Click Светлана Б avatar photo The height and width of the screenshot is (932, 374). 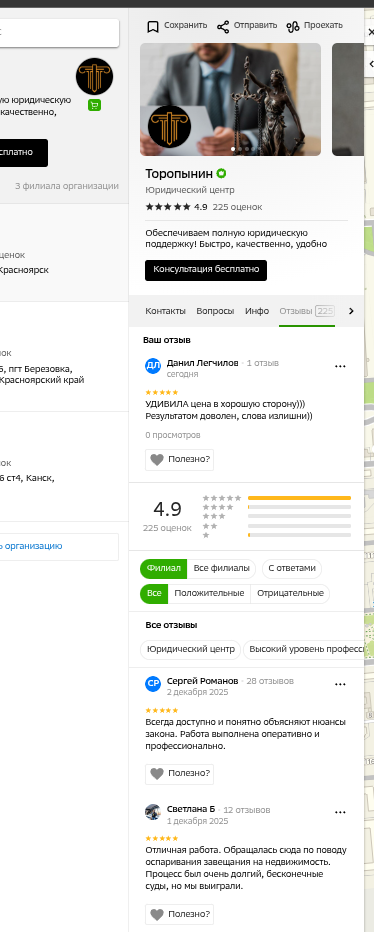tap(153, 812)
